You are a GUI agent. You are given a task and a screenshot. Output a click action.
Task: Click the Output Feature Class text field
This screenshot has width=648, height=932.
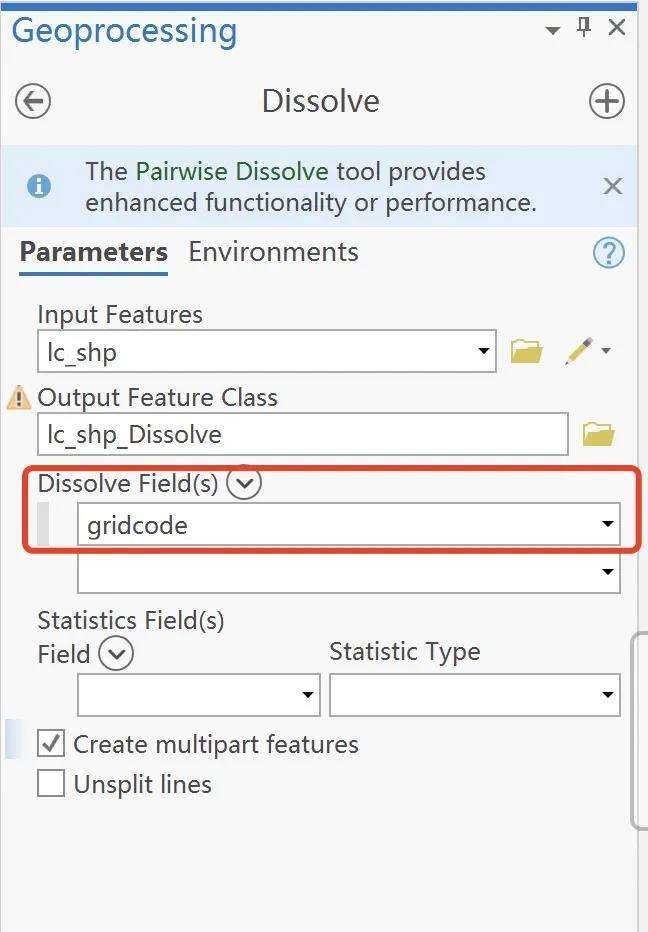pos(302,434)
